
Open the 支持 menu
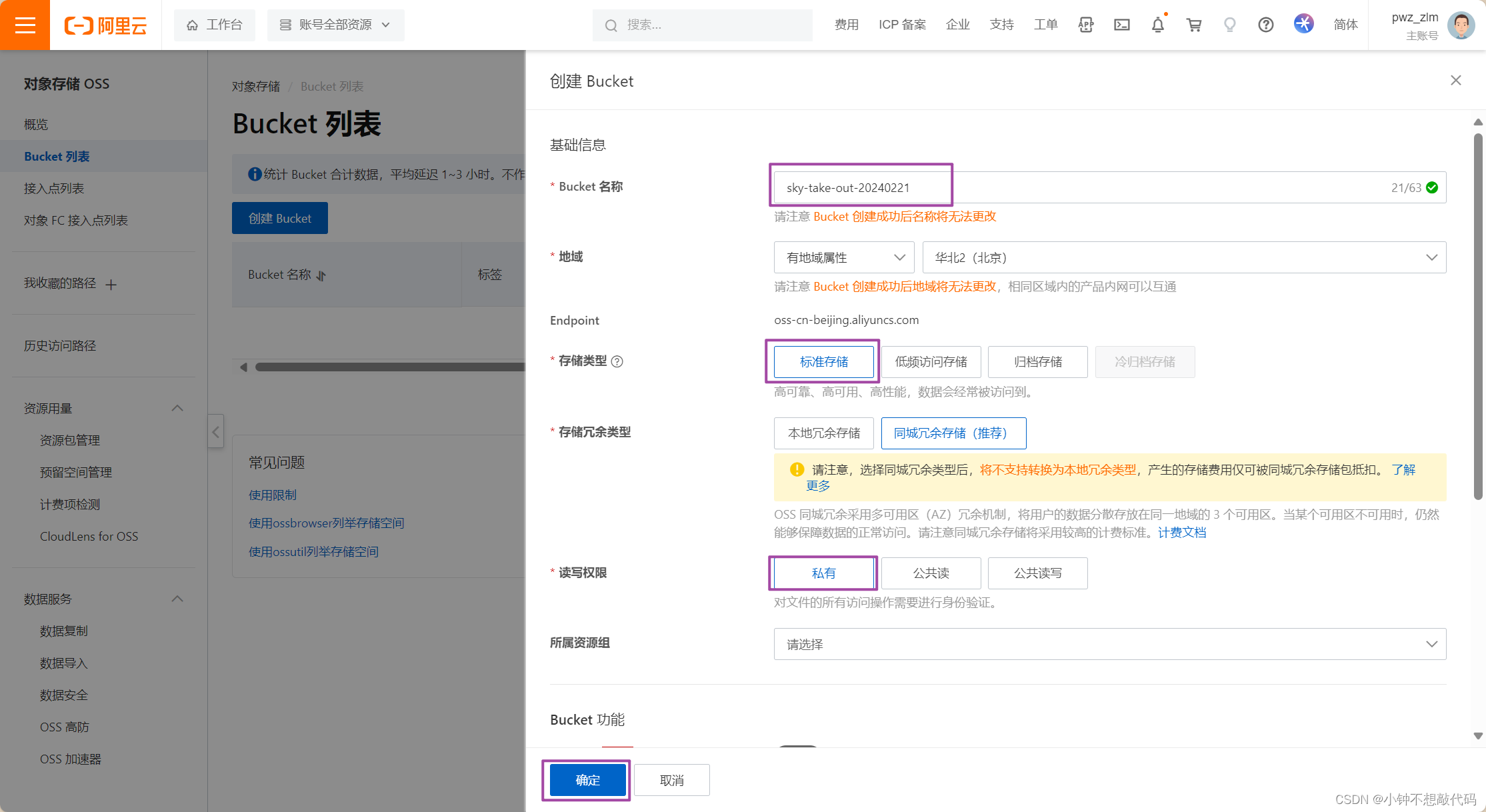[x=1002, y=25]
